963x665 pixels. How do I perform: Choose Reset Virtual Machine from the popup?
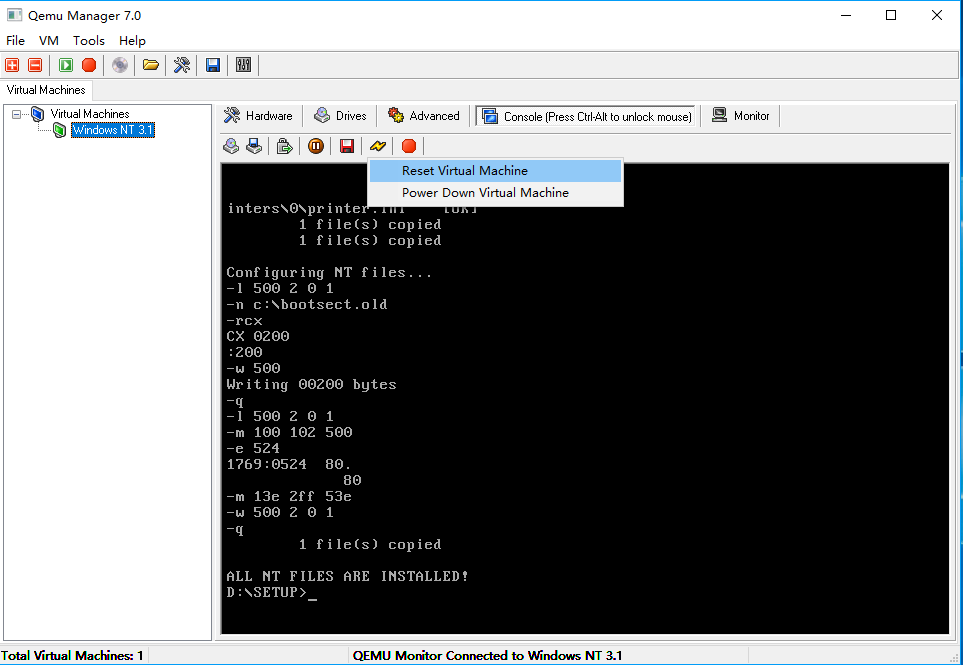tap(495, 171)
